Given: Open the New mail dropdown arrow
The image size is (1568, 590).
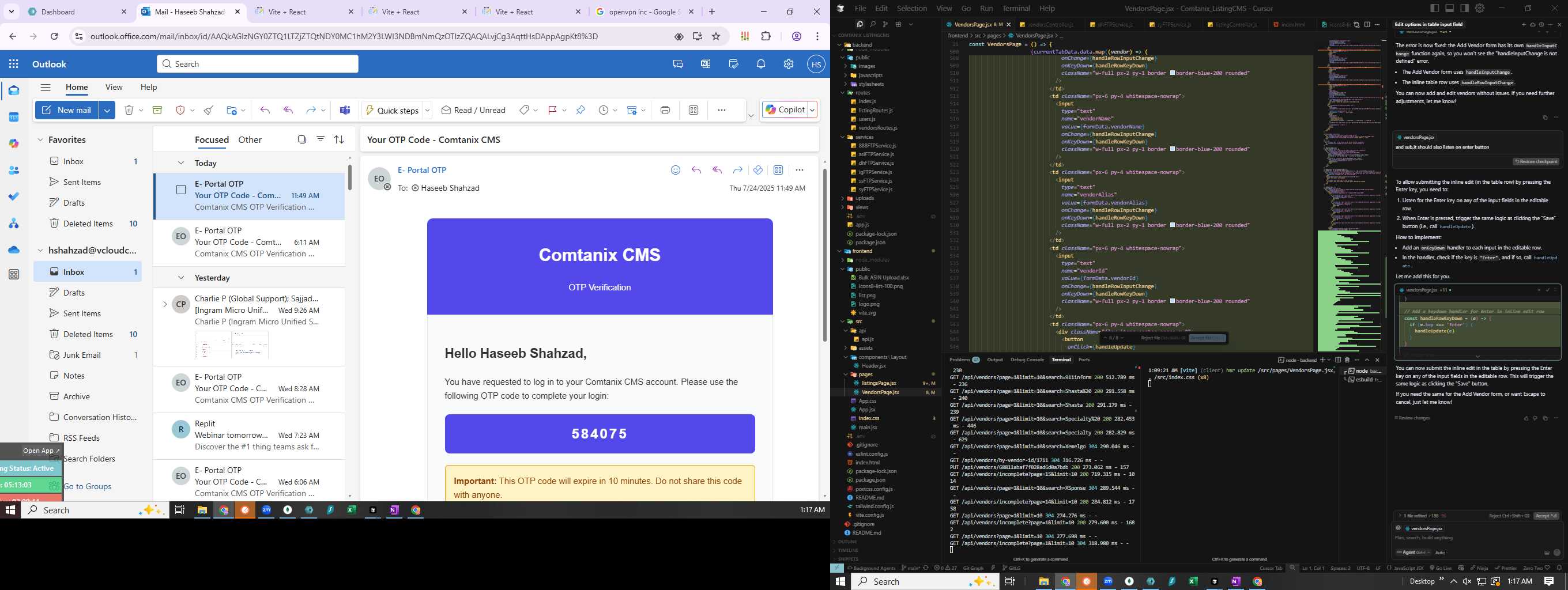Looking at the screenshot, I should (107, 110).
